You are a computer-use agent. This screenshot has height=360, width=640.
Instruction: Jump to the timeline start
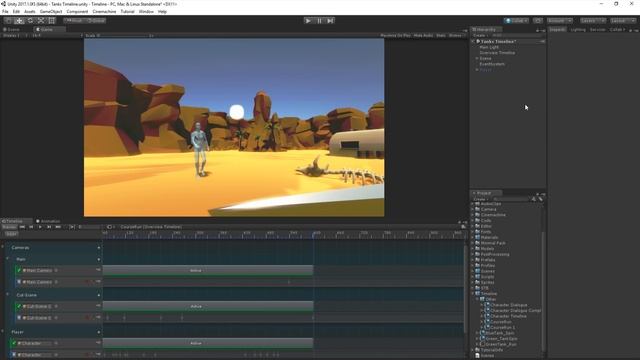tap(22, 227)
